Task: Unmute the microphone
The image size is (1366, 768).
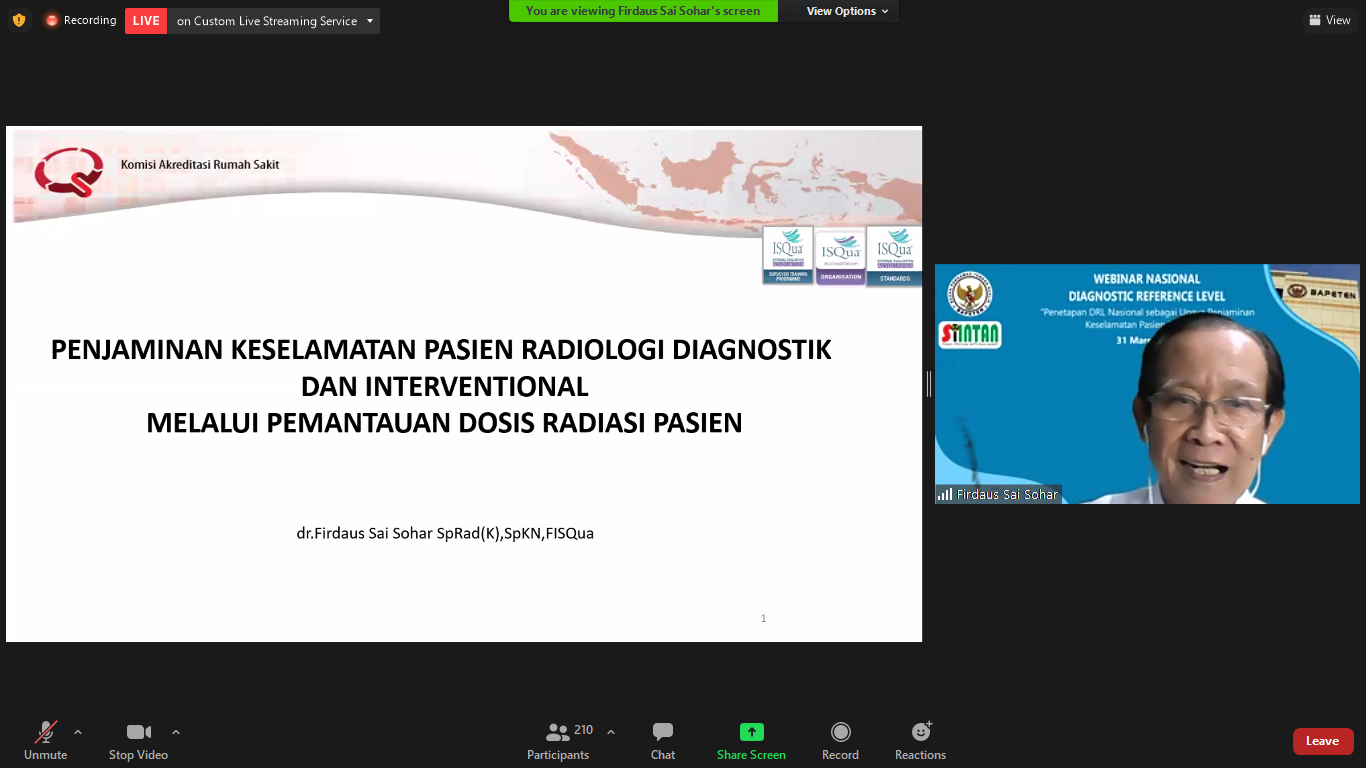Action: tap(45, 741)
